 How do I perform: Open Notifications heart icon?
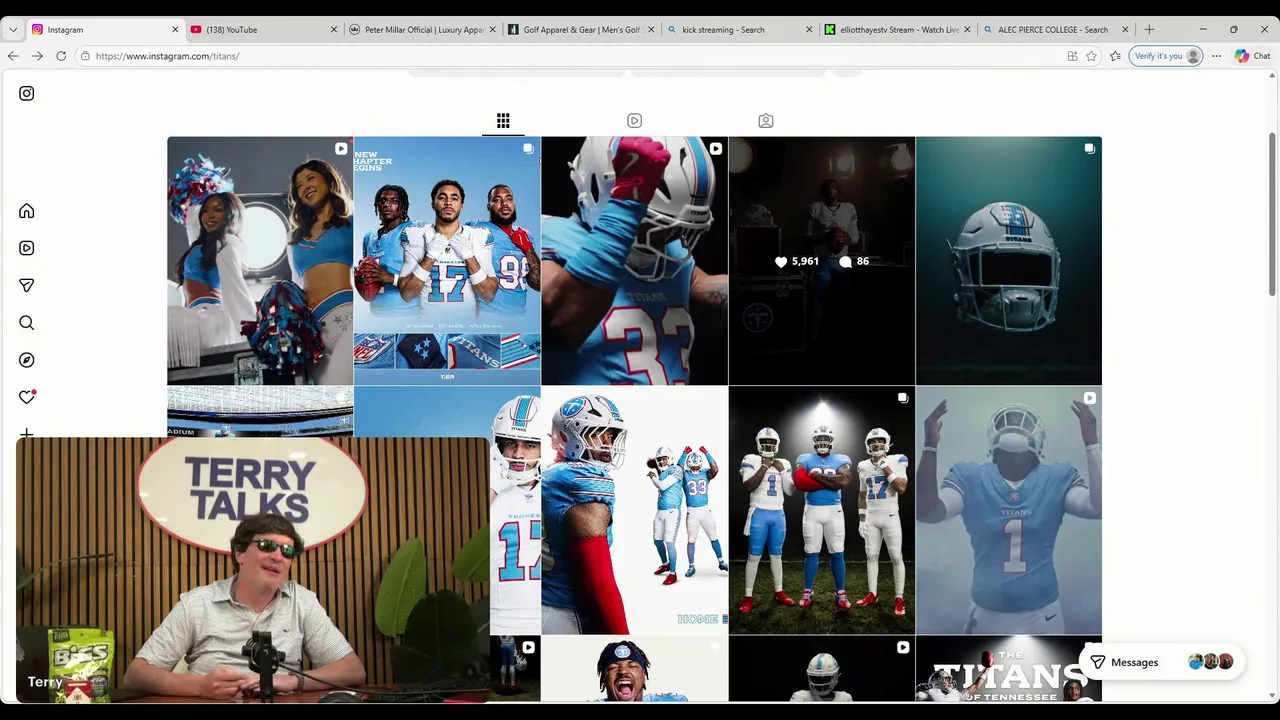27,397
